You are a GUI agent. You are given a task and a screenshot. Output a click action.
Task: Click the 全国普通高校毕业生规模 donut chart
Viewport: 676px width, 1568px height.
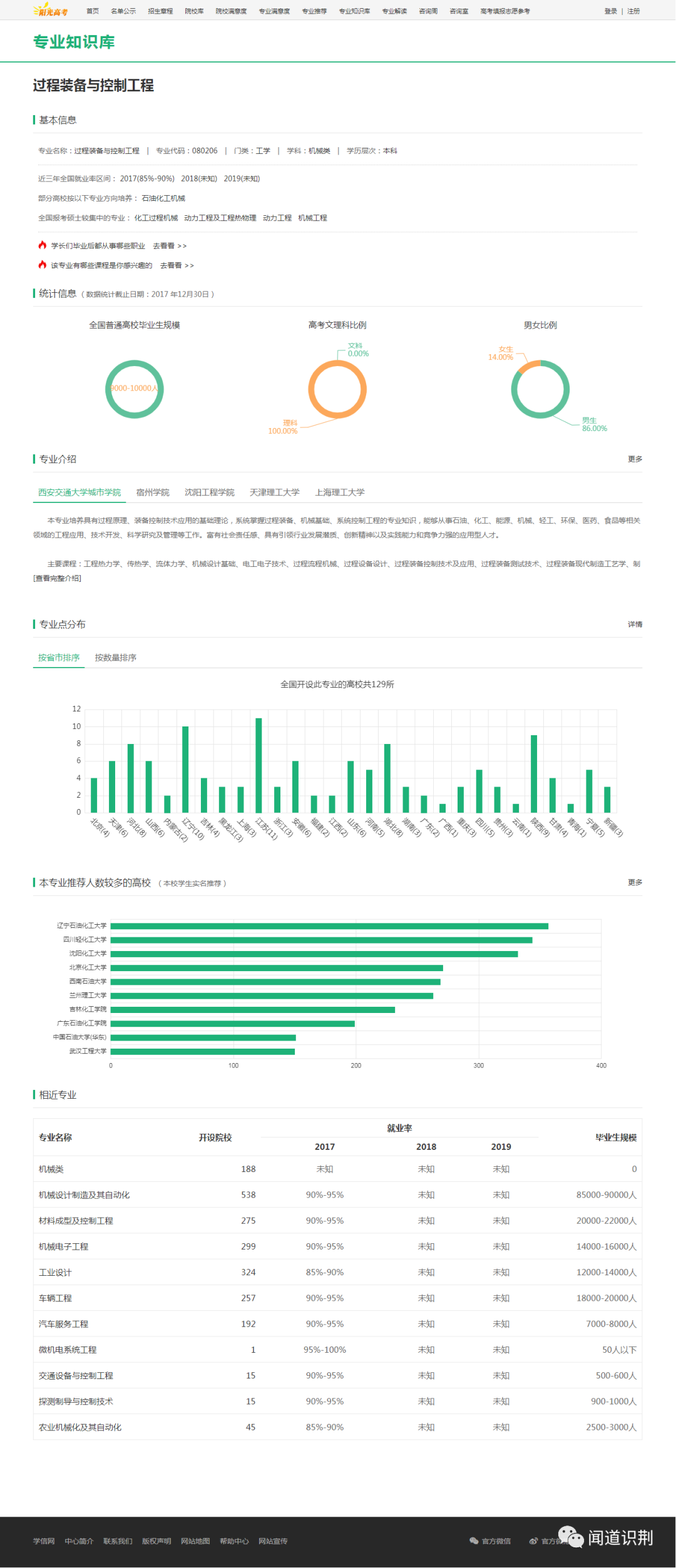pyautogui.click(x=135, y=389)
